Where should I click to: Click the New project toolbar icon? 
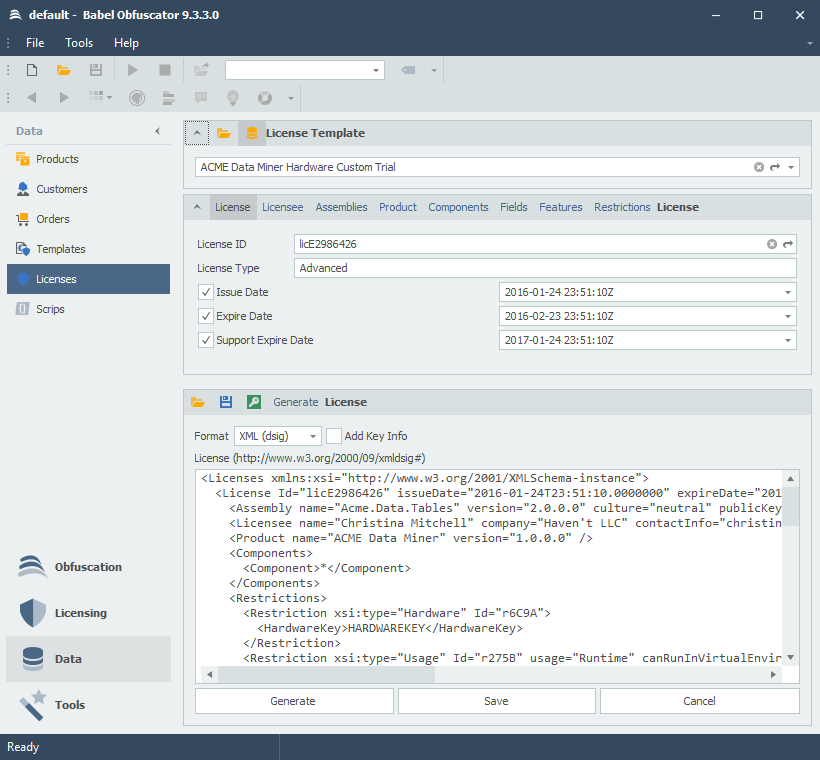click(x=32, y=70)
